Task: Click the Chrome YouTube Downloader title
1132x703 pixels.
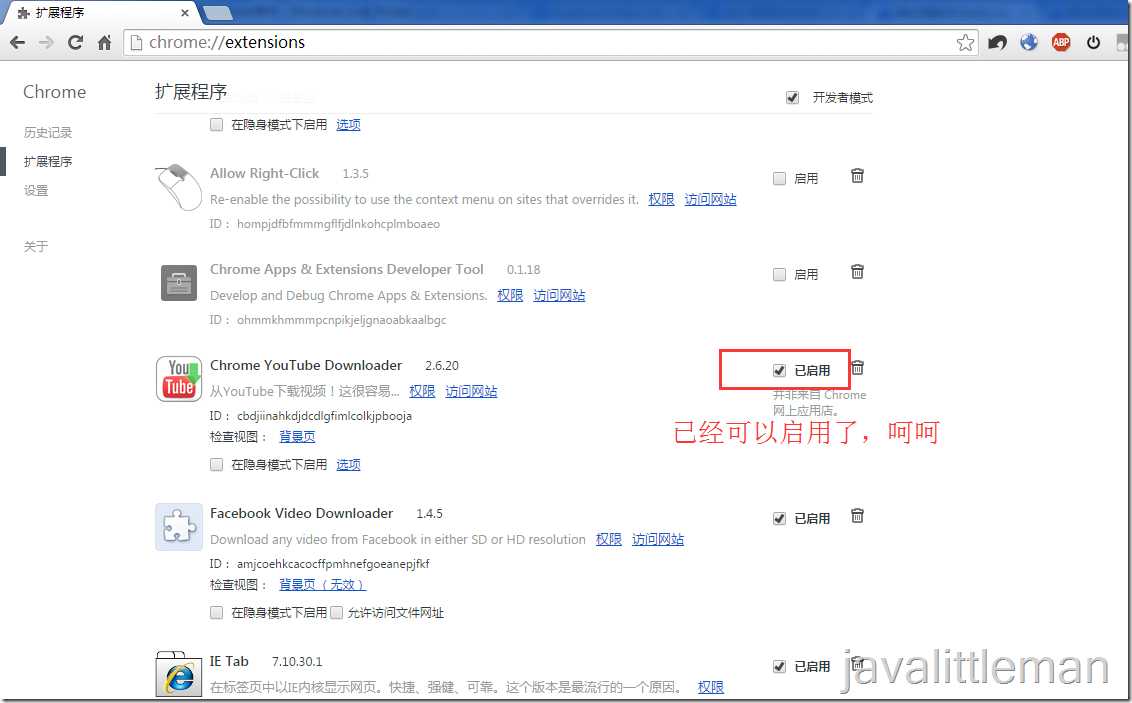Action: pos(306,365)
